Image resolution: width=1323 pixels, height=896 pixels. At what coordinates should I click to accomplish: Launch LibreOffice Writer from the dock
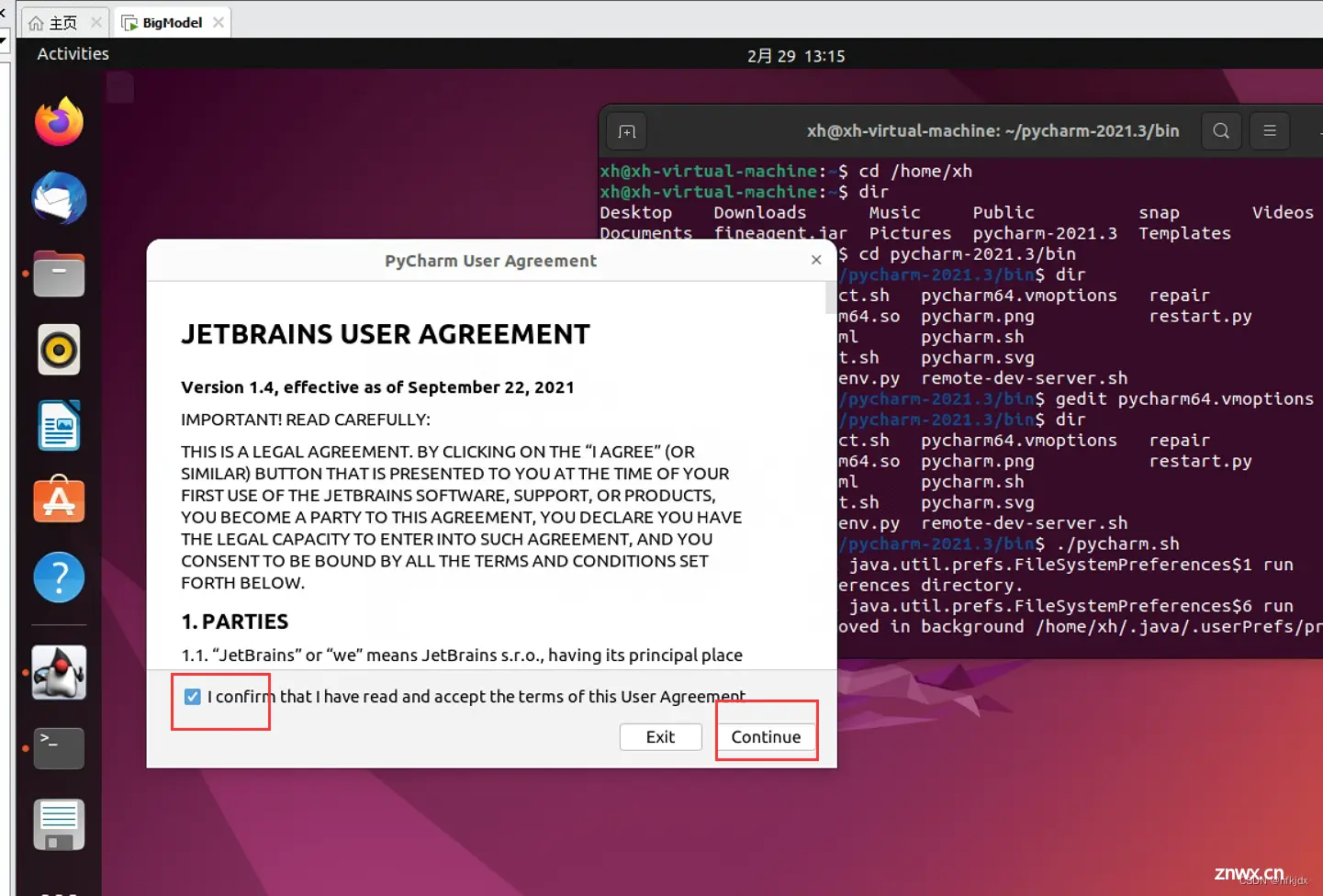point(59,425)
